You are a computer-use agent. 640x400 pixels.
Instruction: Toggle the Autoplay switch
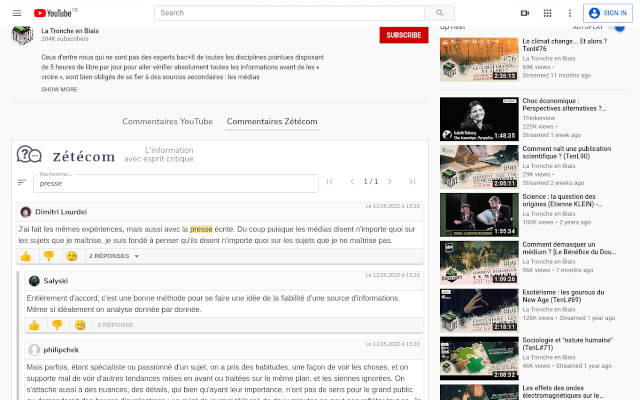[x=617, y=27]
